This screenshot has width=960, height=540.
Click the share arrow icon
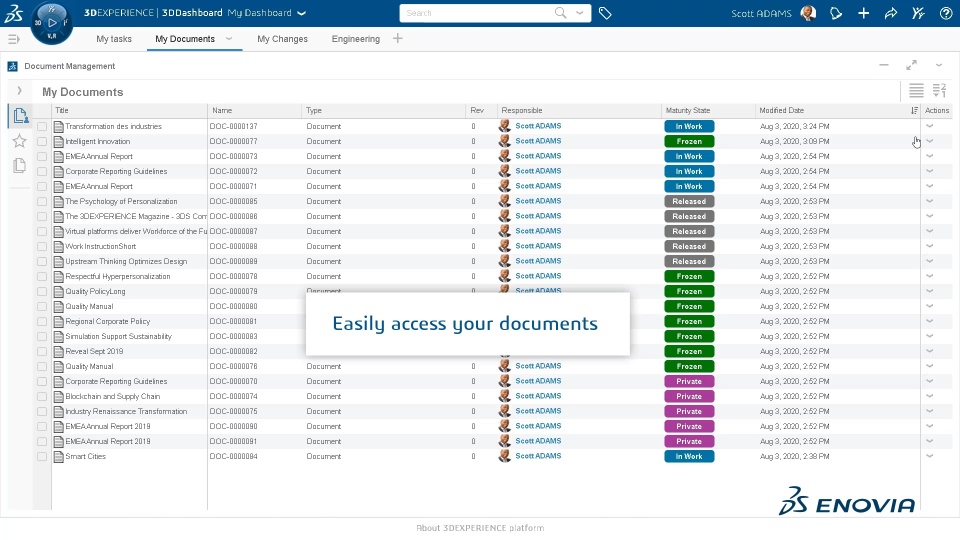(x=891, y=13)
